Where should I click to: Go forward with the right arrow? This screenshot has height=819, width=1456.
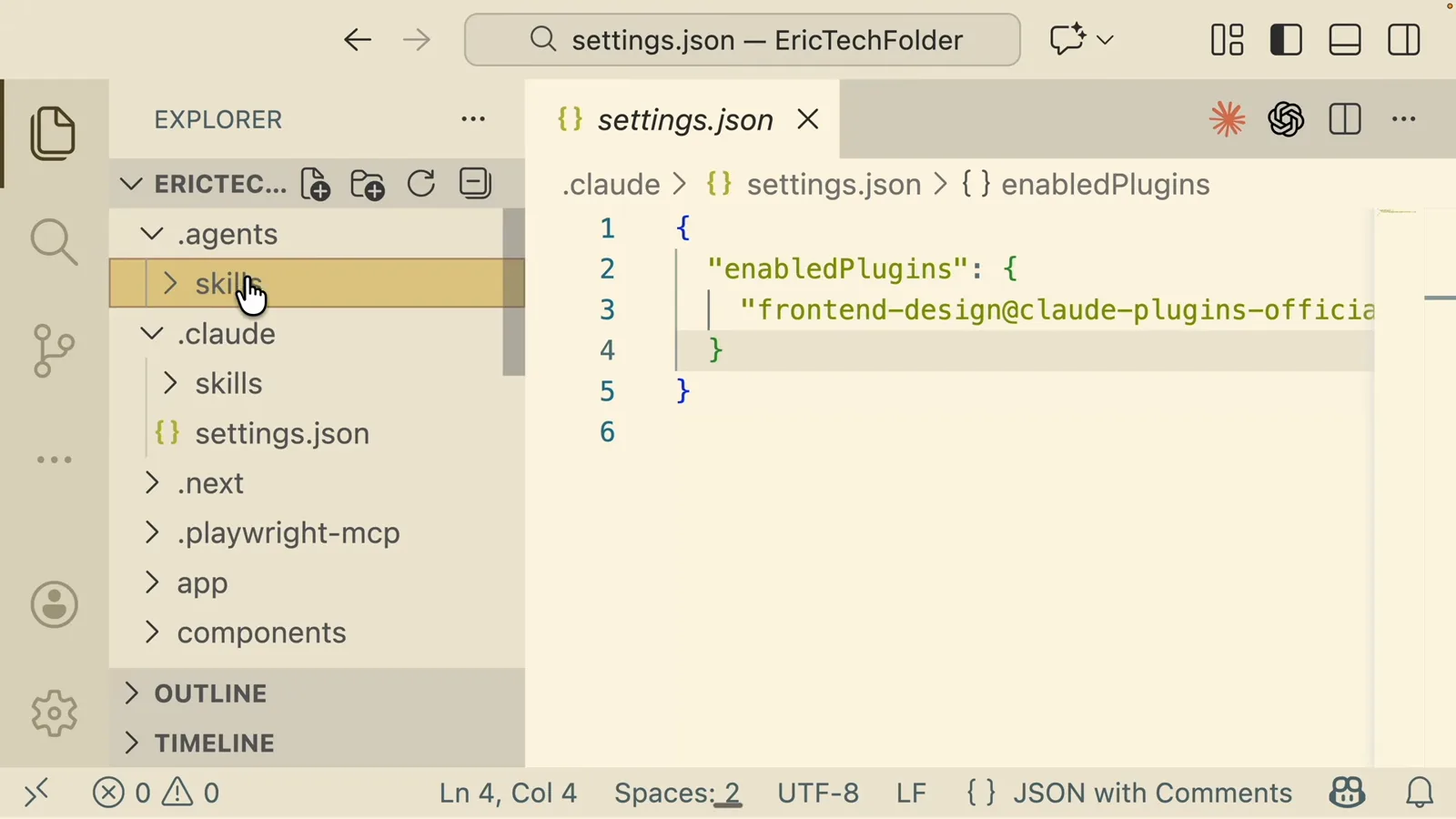[417, 40]
